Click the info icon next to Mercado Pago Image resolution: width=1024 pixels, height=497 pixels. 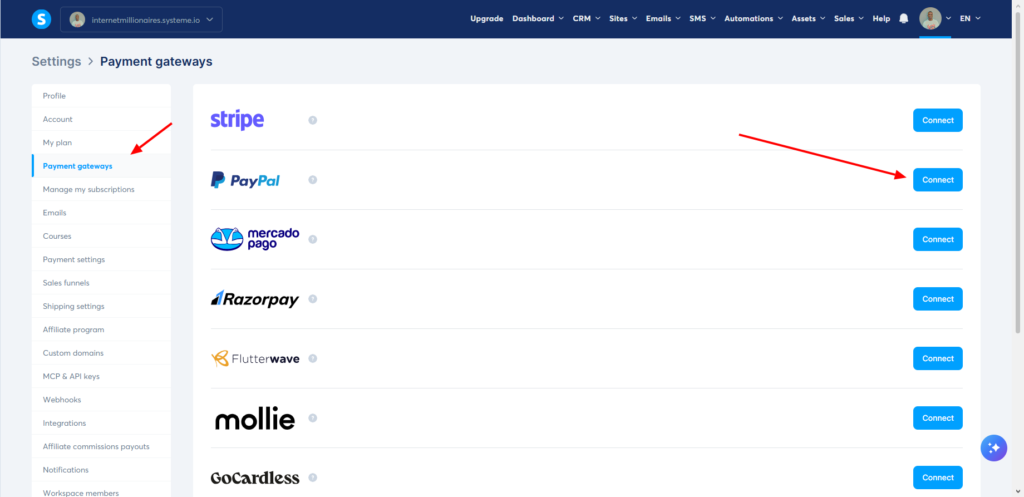(313, 240)
